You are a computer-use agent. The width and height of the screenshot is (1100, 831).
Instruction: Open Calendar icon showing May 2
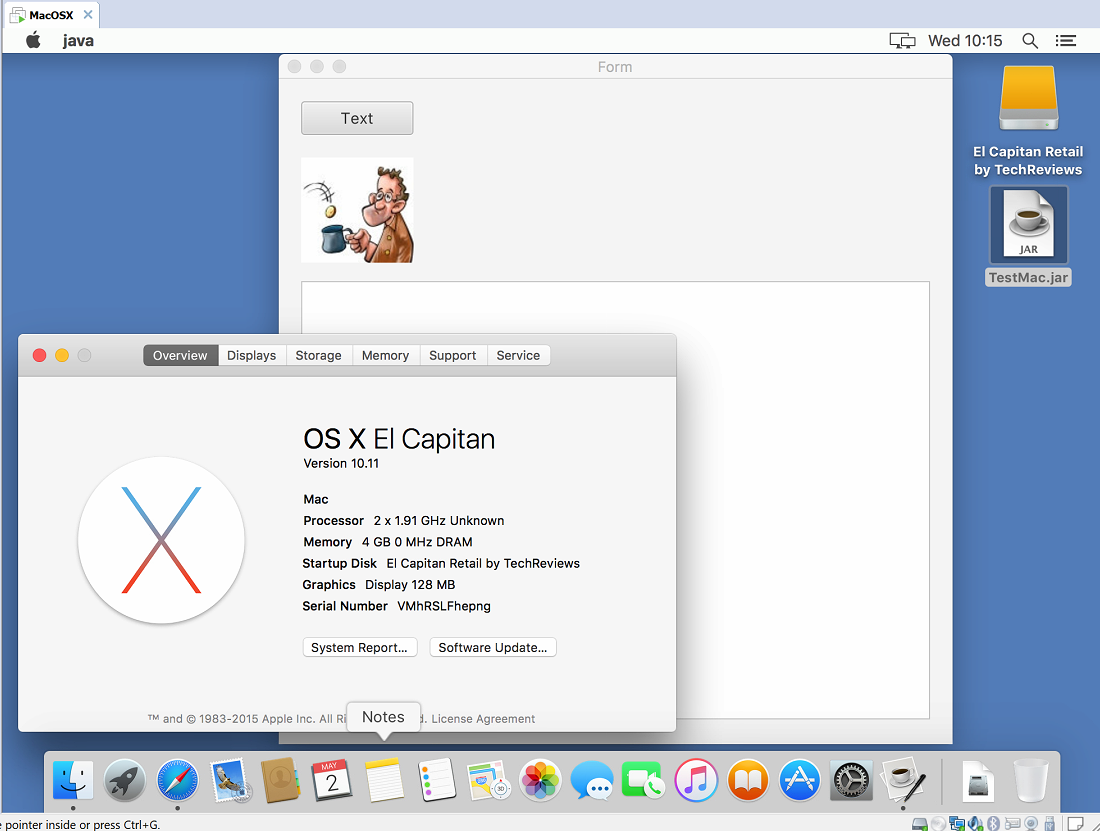332,781
